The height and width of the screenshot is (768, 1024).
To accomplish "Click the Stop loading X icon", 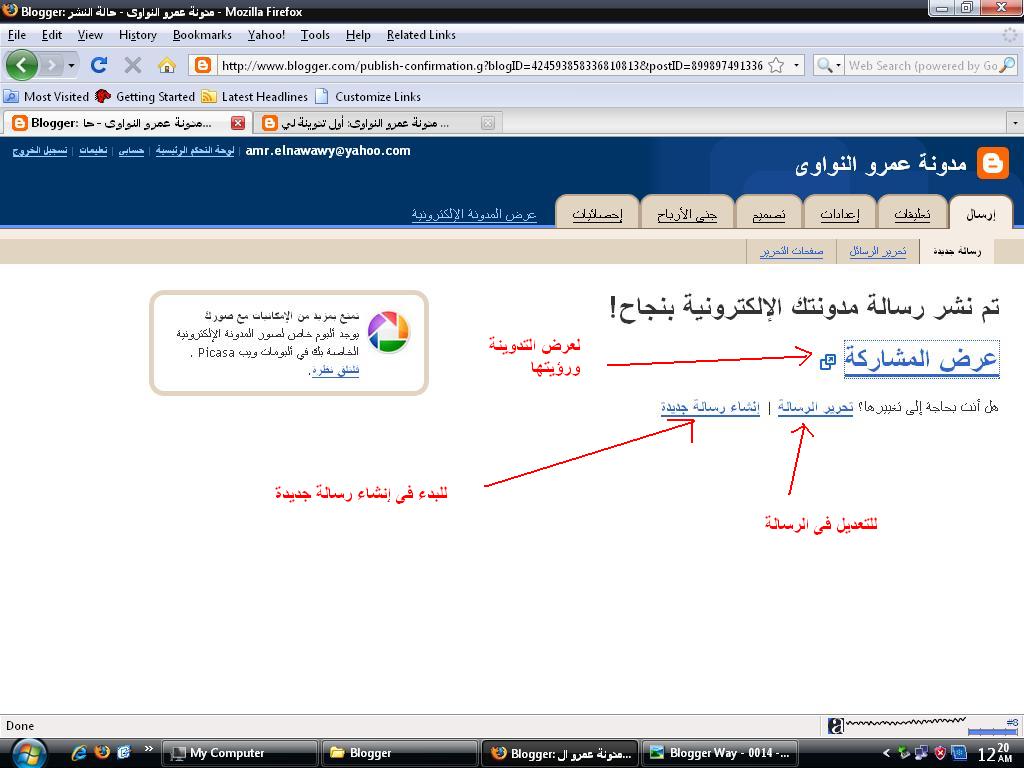I will point(133,65).
